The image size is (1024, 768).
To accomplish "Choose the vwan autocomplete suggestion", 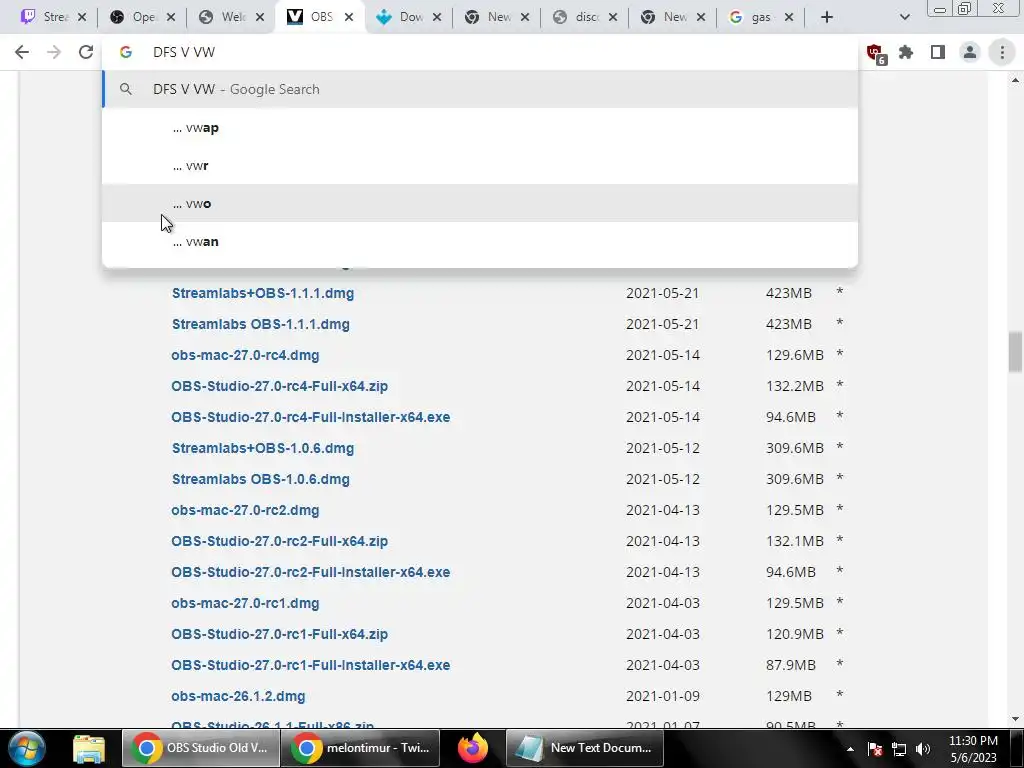I will (x=480, y=242).
